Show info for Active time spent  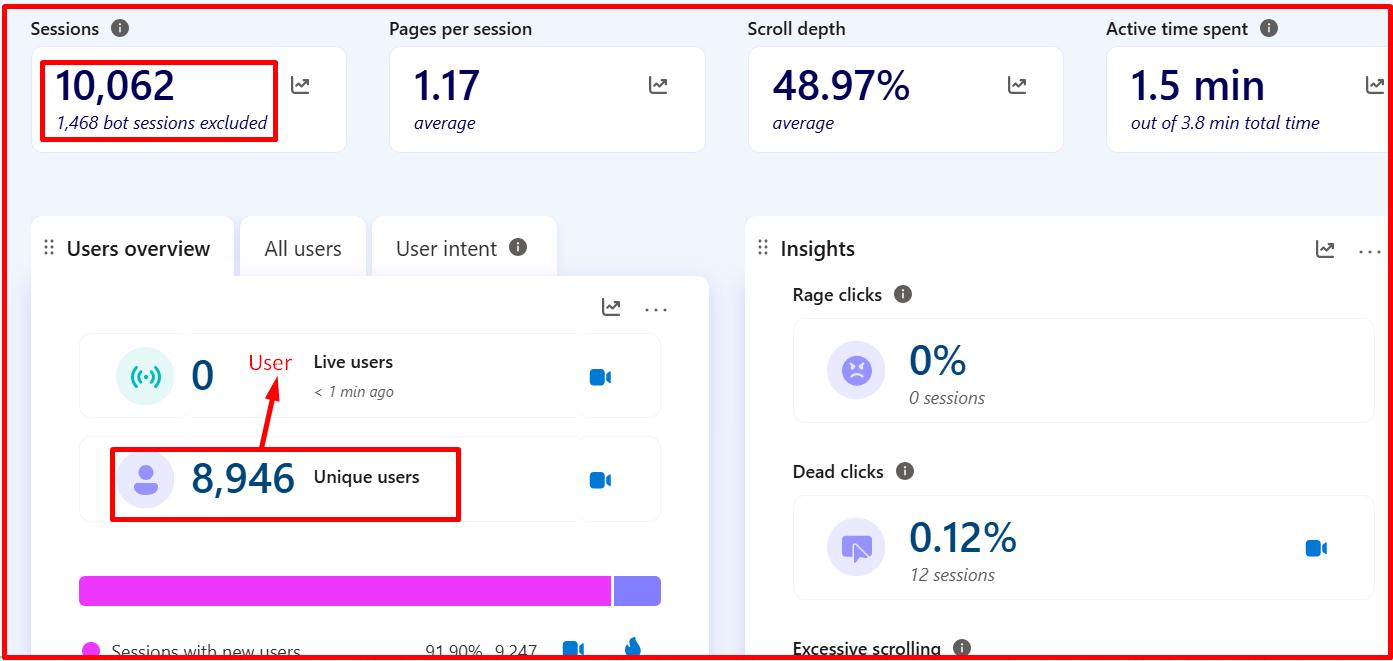(x=1269, y=28)
